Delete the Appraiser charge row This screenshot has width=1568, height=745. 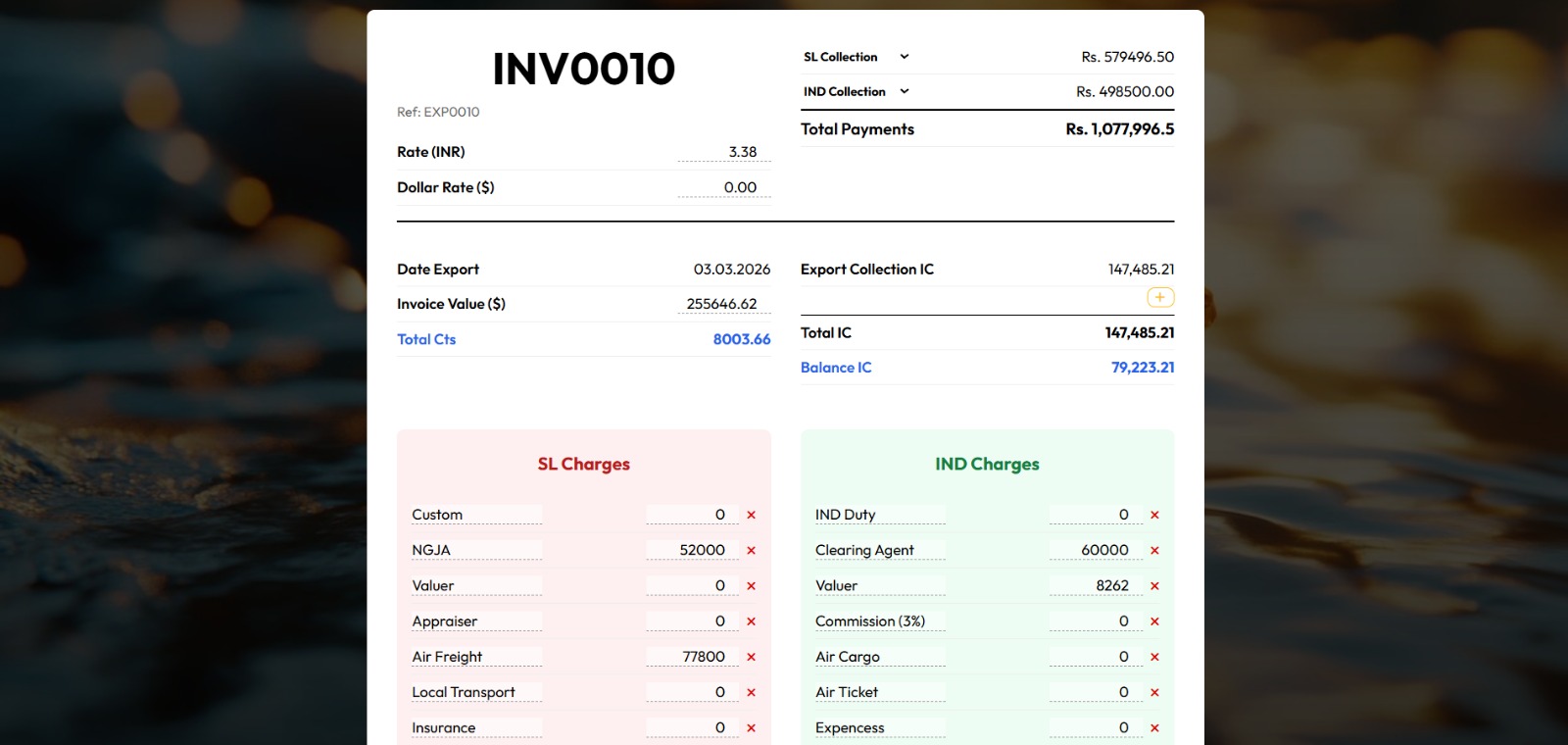[752, 621]
